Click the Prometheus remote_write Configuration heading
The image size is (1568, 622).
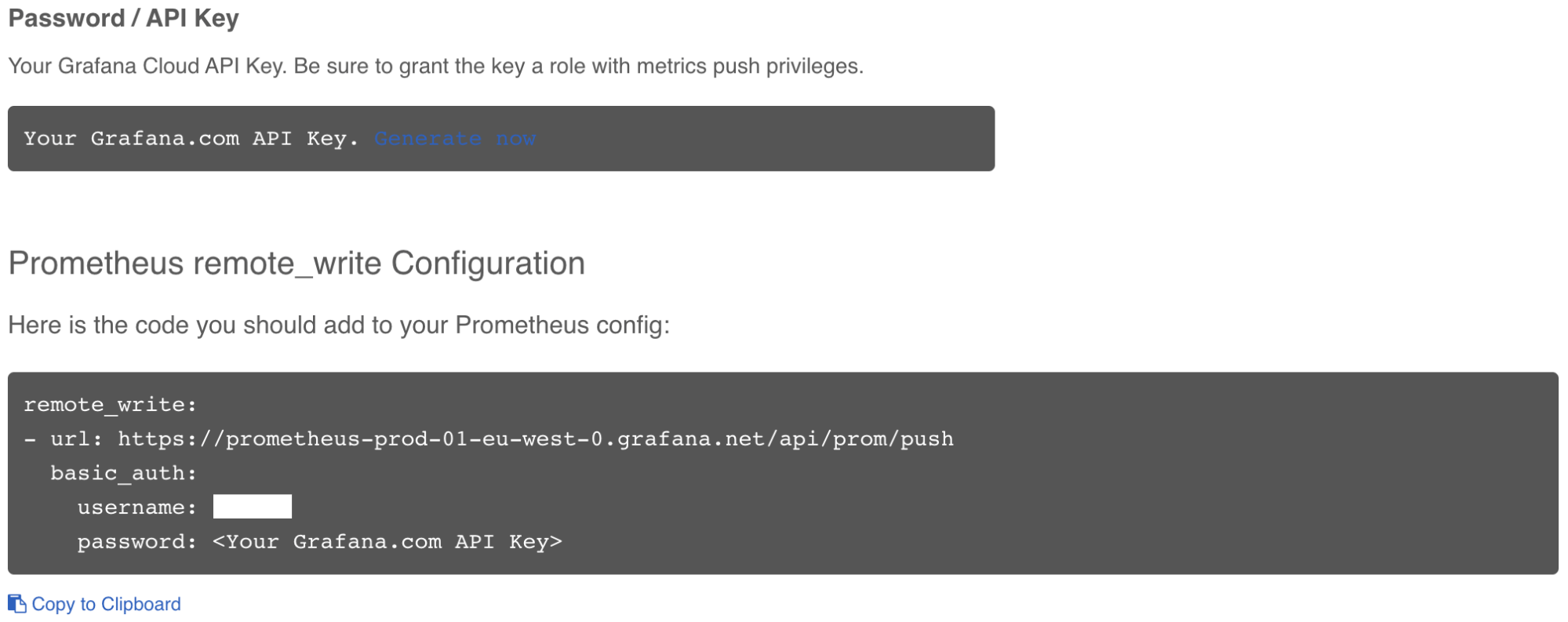(297, 264)
